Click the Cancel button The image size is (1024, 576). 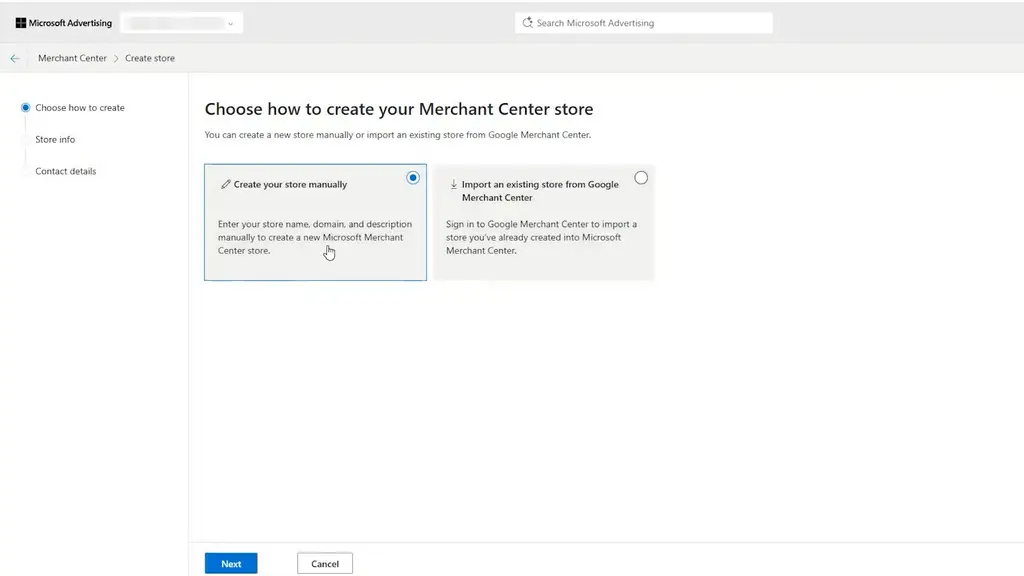pos(325,564)
